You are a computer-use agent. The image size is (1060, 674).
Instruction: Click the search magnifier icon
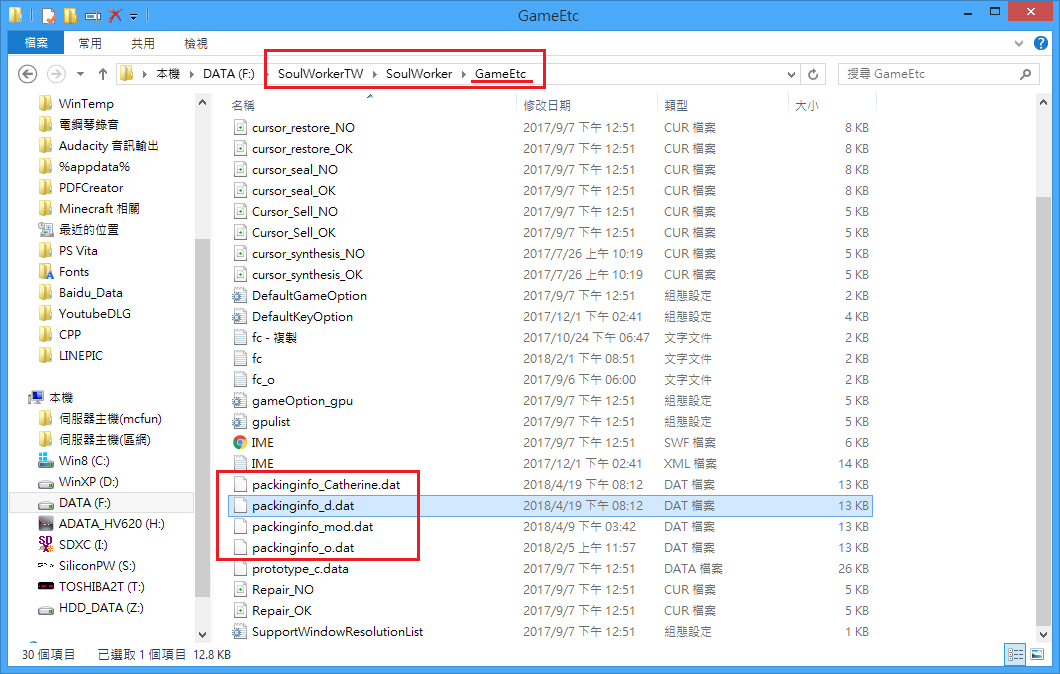pos(1026,74)
